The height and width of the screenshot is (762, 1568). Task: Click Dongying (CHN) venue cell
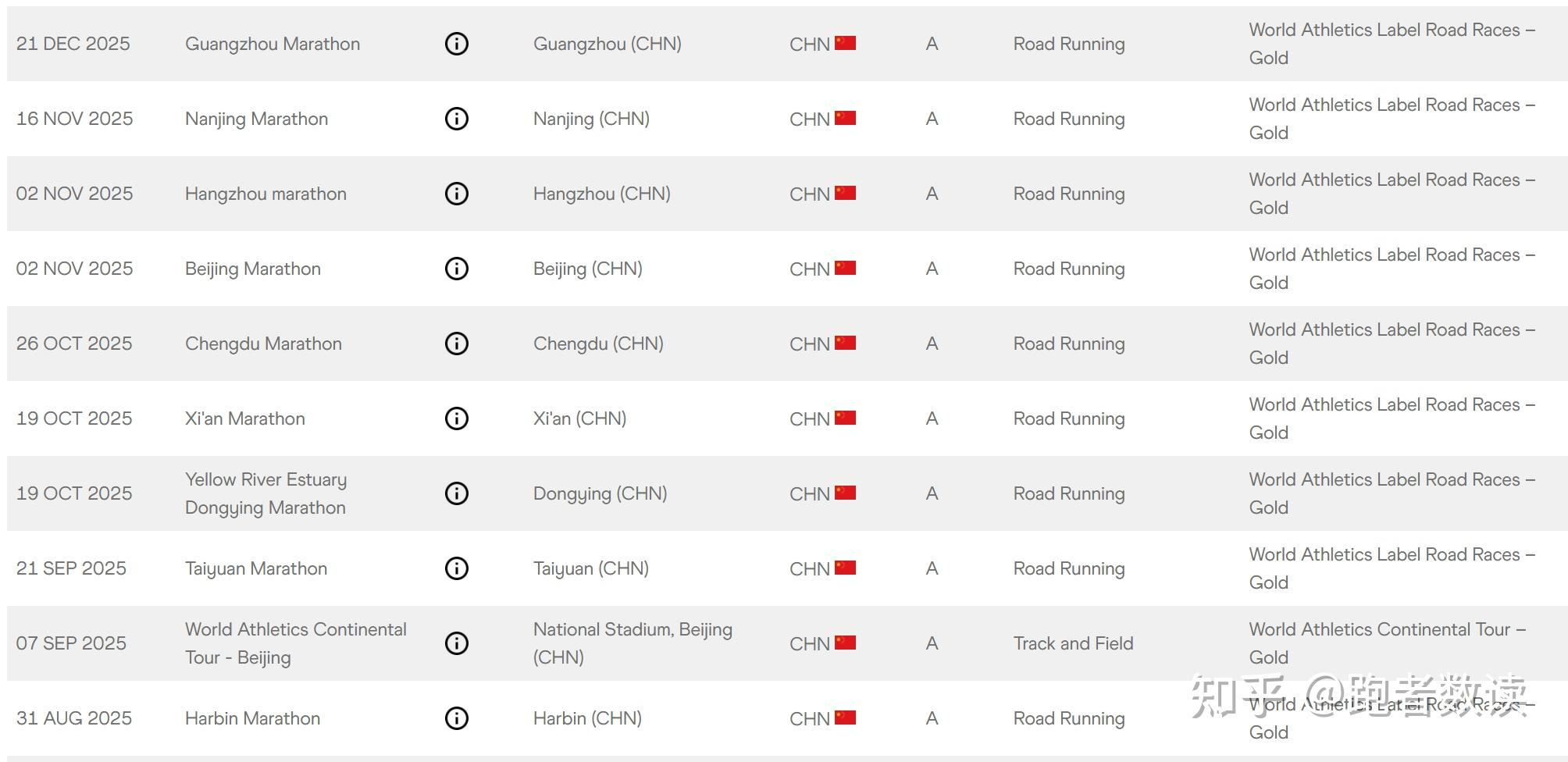click(x=600, y=493)
